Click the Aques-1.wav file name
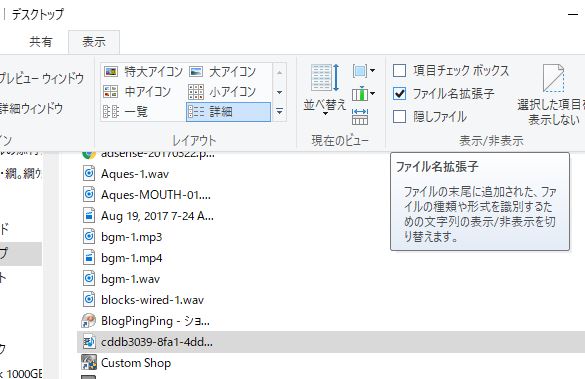 (135, 174)
